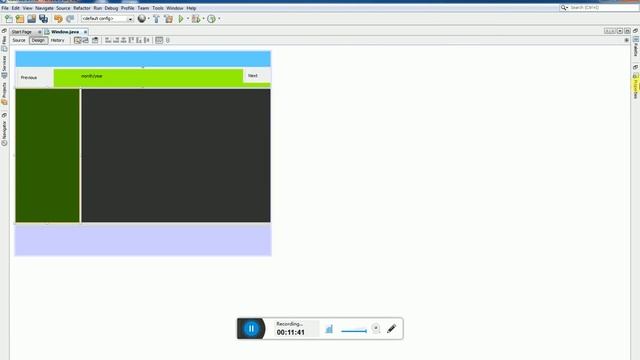This screenshot has width=640, height=360.
Task: Open the Projects side panel
Action: [x=4, y=93]
